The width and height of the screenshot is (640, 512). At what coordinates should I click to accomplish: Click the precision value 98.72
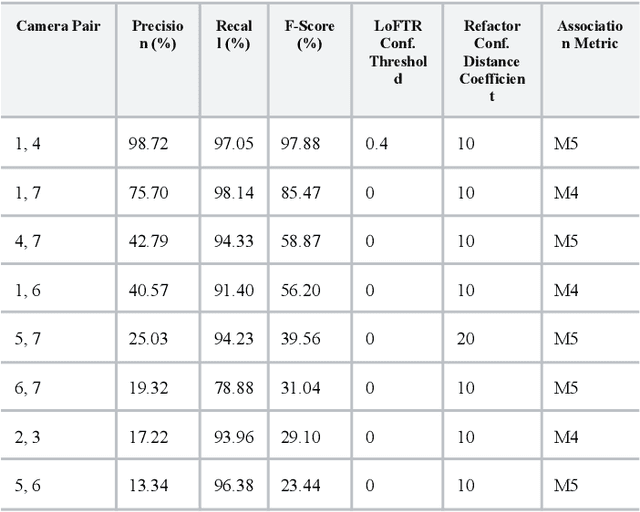[x=149, y=144]
